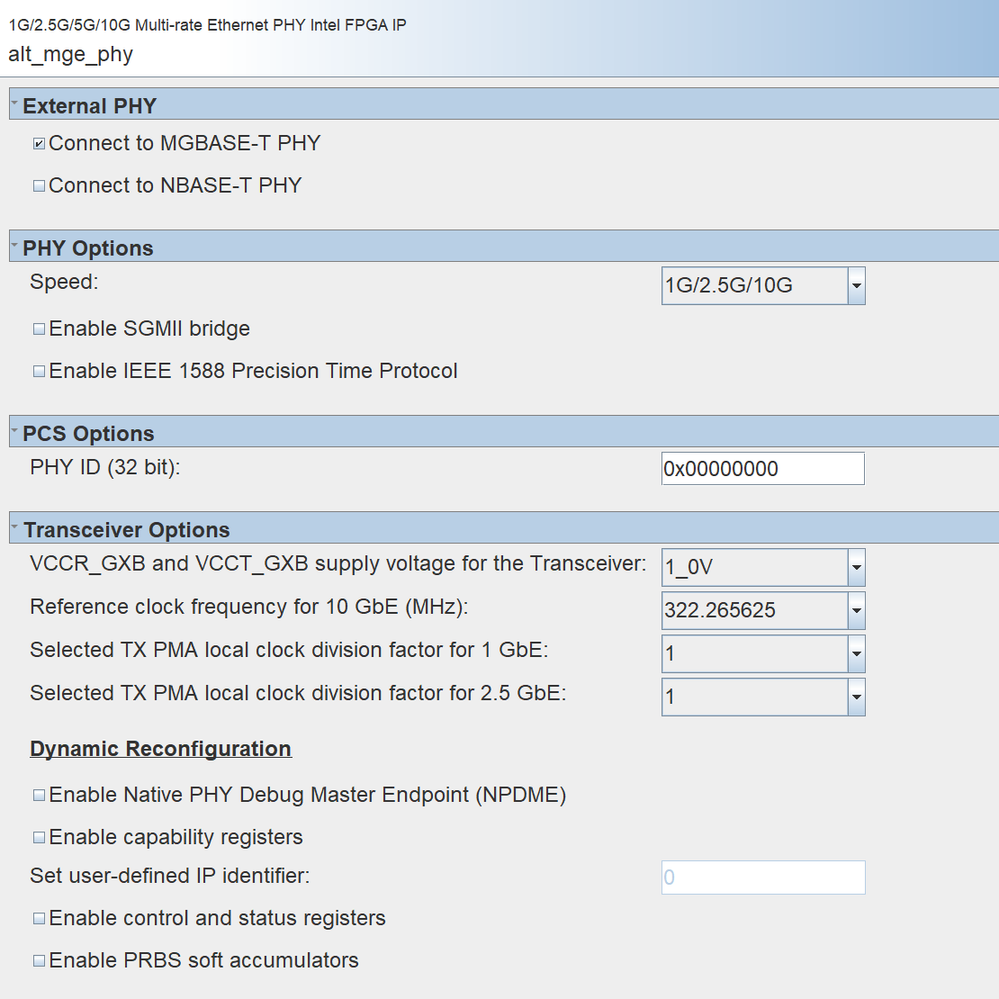The height and width of the screenshot is (999, 999).
Task: Collapse the PCS Options section
Action: (15, 429)
